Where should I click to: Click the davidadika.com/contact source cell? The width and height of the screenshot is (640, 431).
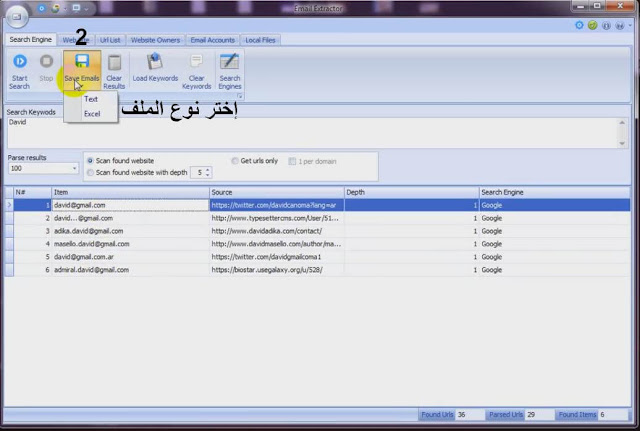(277, 231)
